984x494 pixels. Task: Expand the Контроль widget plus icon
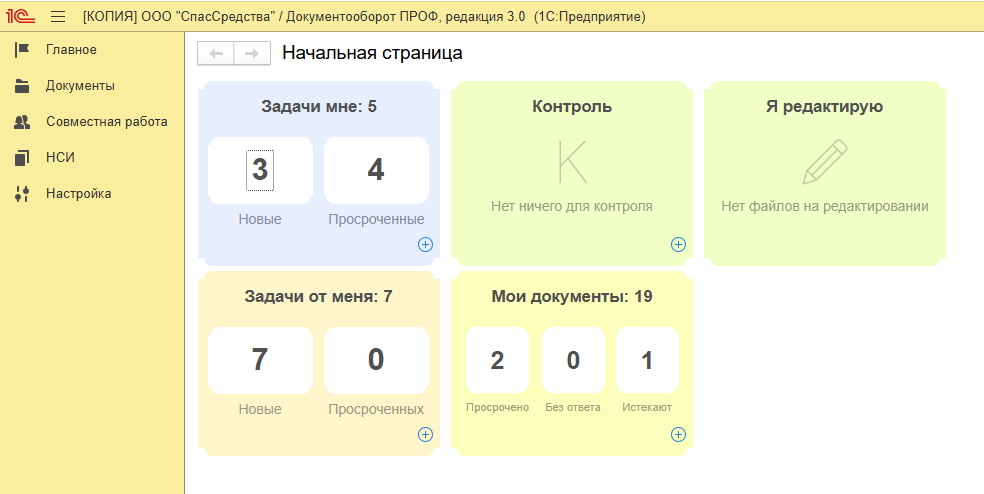click(678, 244)
